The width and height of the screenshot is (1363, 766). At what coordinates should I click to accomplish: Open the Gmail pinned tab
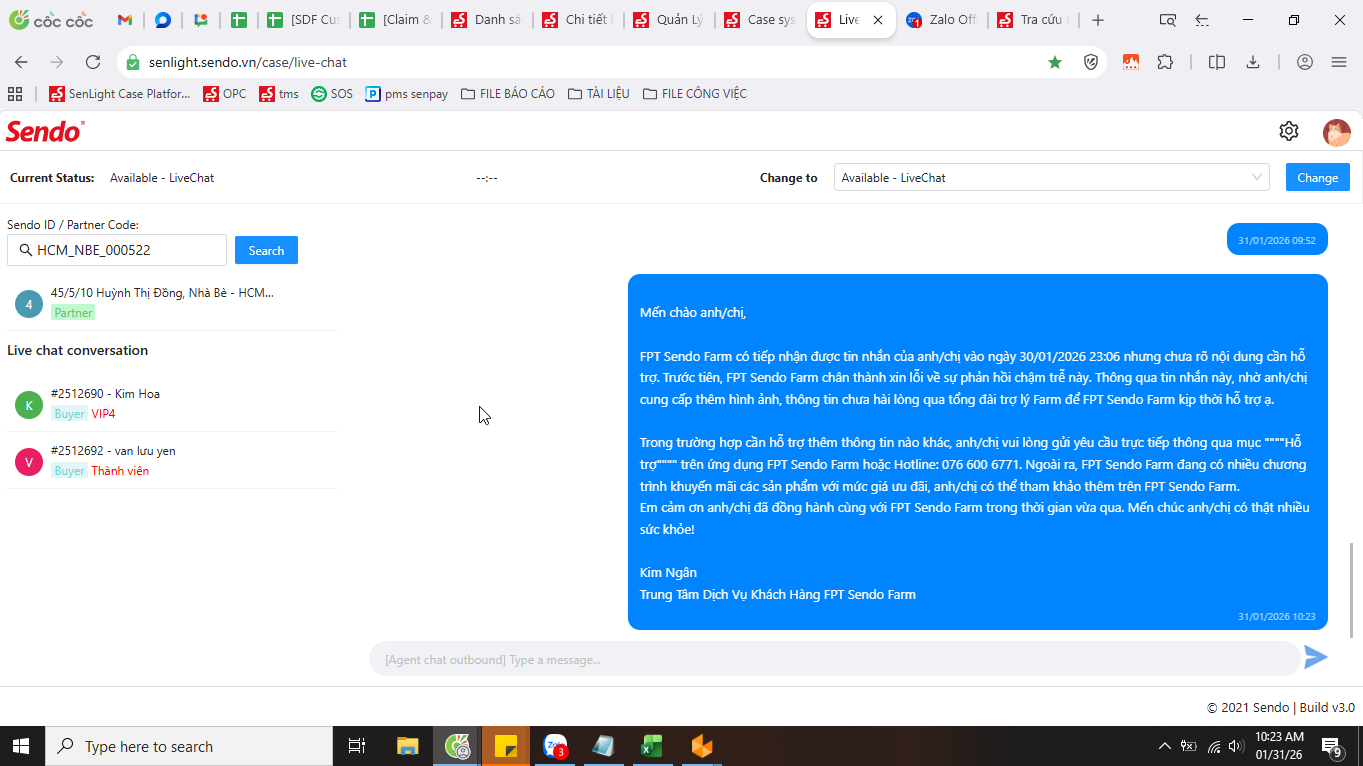124,20
